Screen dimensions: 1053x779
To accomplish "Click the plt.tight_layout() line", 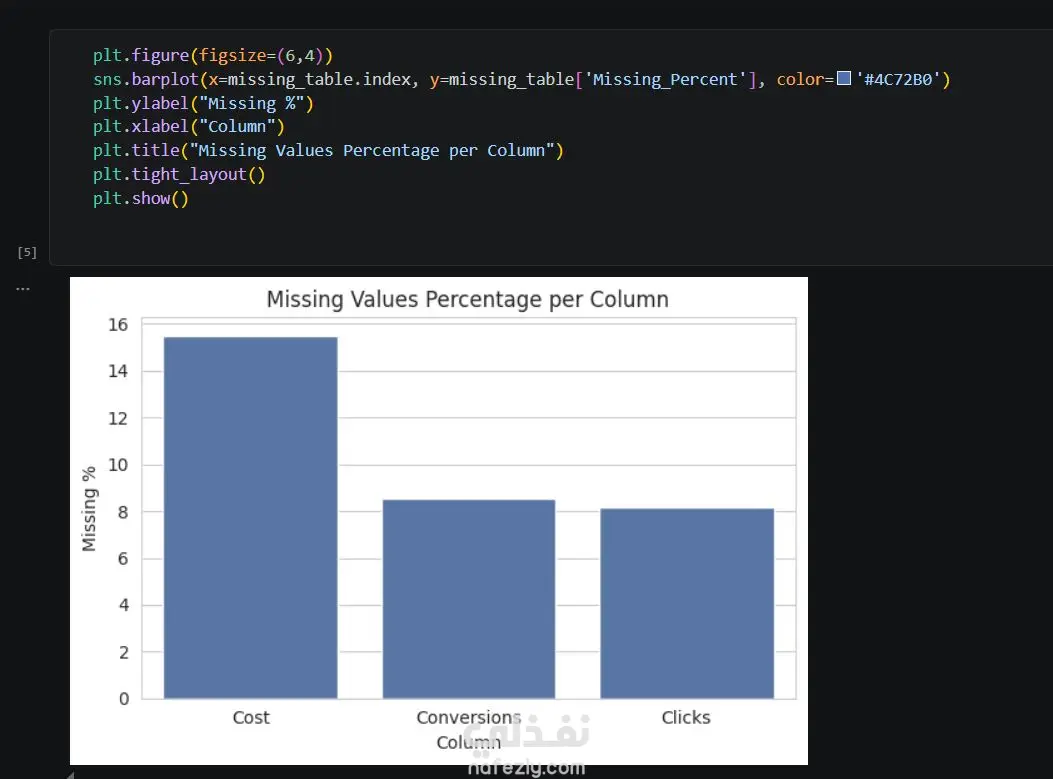I will (179, 175).
